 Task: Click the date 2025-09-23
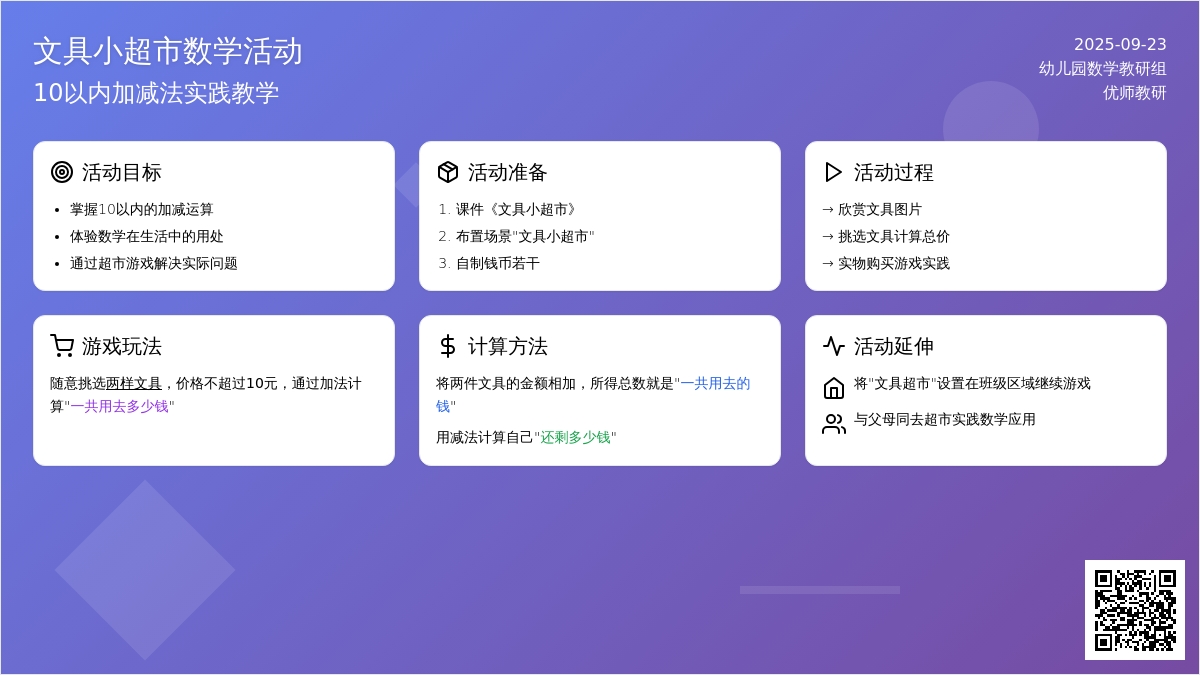click(1120, 44)
